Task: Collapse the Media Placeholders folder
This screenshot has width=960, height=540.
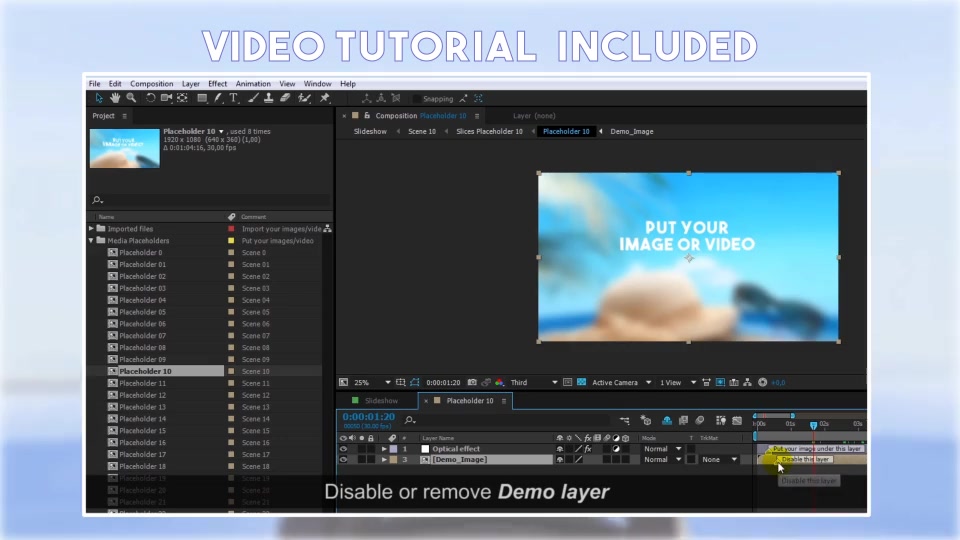Action: (91, 241)
